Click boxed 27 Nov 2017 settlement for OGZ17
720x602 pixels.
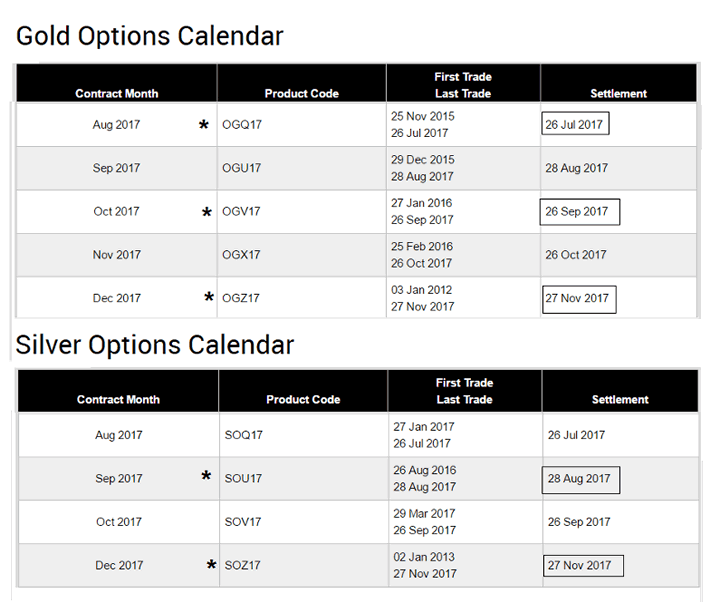pyautogui.click(x=577, y=298)
